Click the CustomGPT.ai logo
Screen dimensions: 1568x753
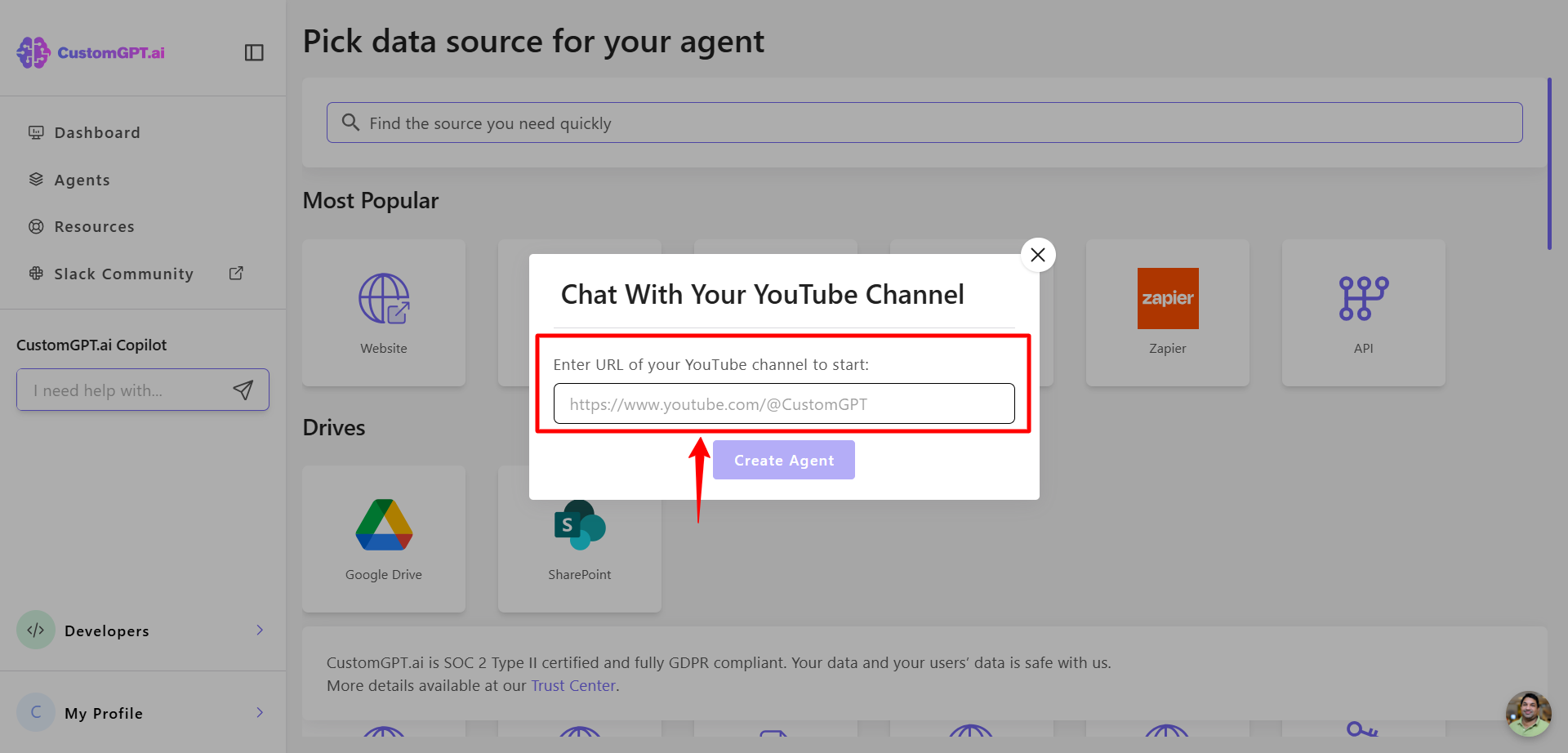91,52
